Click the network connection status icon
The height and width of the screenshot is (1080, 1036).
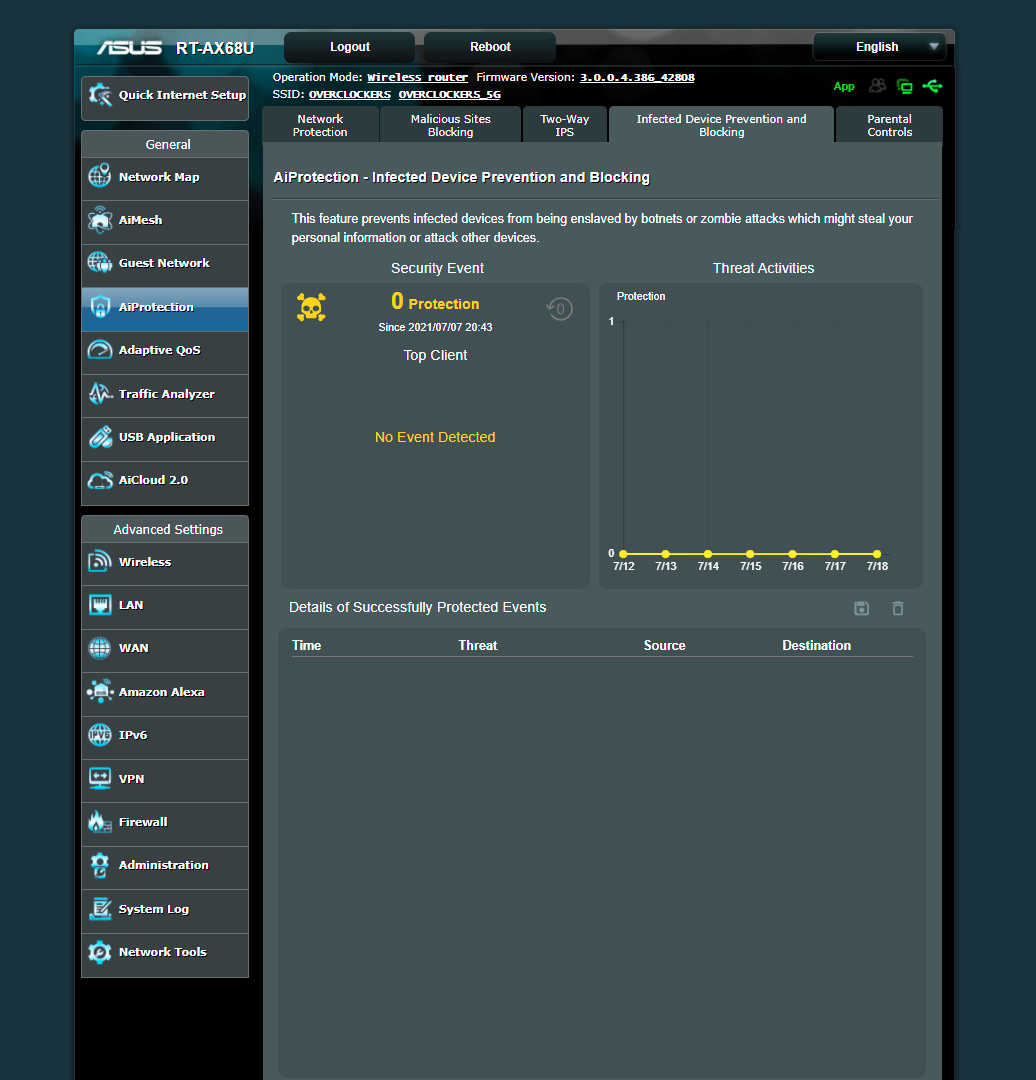coord(904,86)
